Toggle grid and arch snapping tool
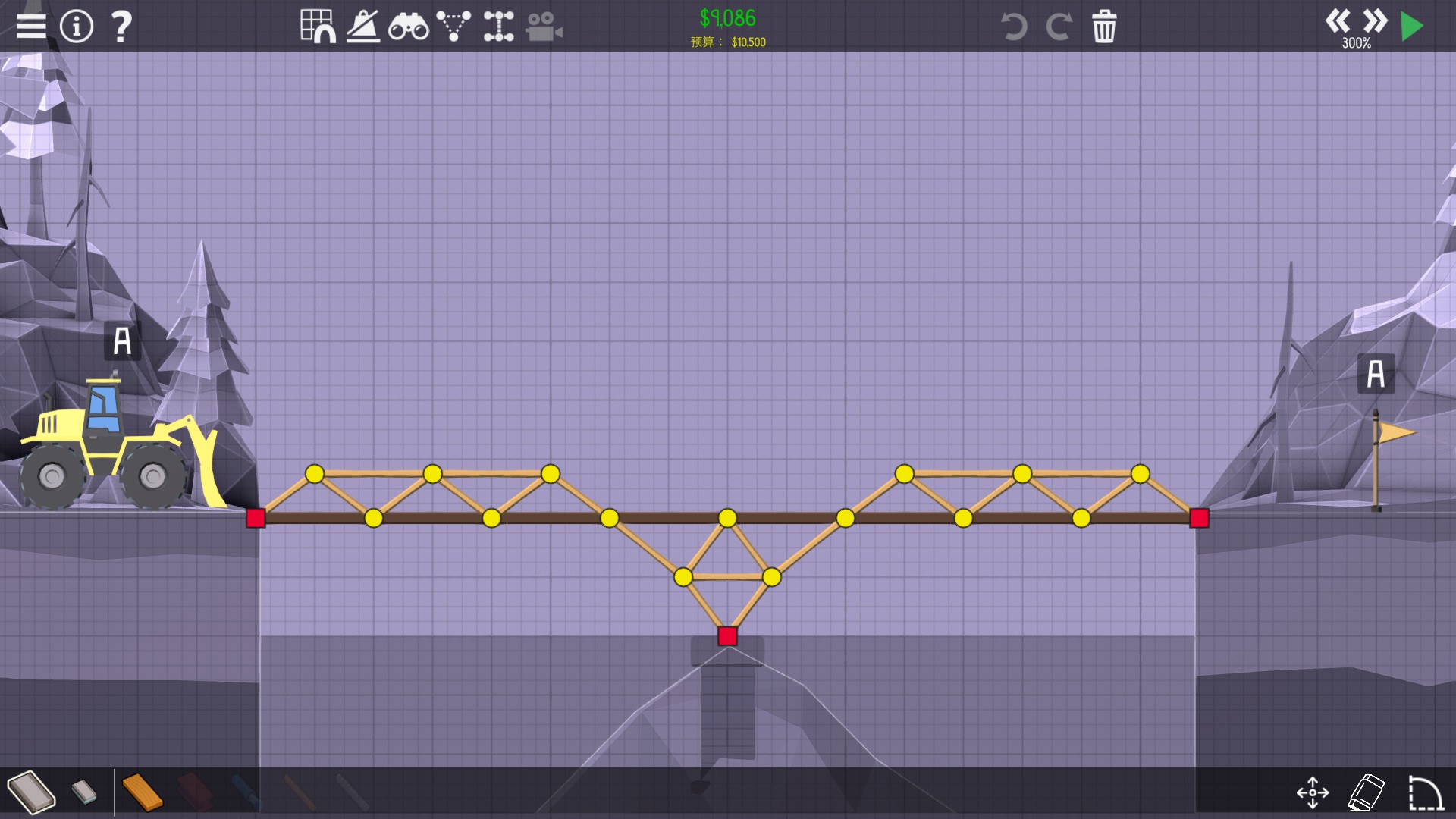 (318, 27)
